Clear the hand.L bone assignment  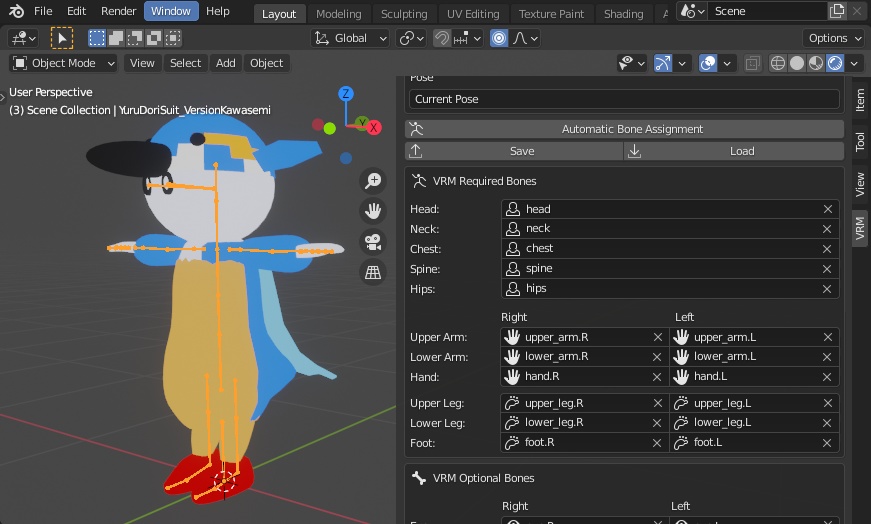pos(827,377)
